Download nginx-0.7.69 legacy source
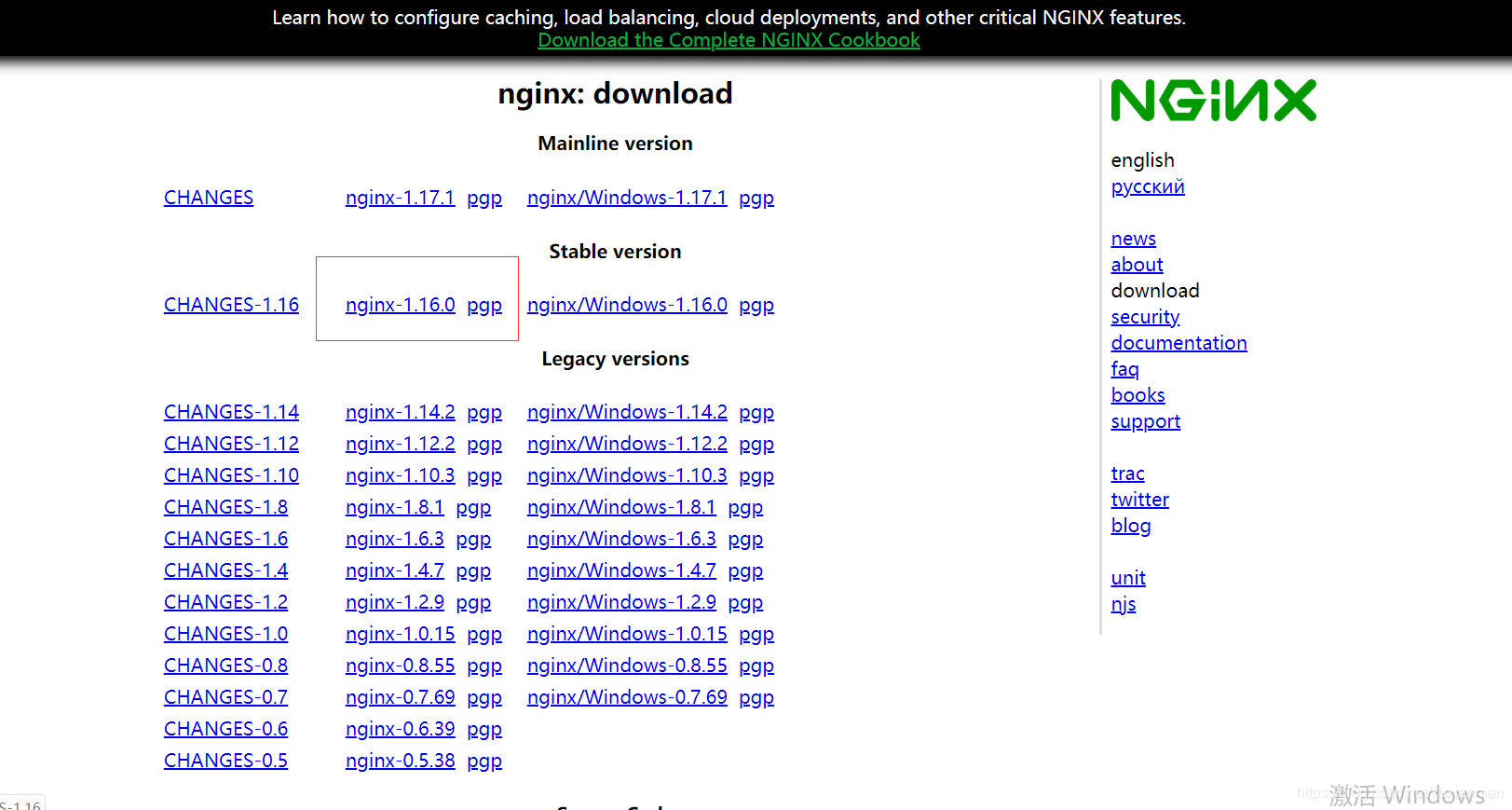The image size is (1512, 810). 400,697
